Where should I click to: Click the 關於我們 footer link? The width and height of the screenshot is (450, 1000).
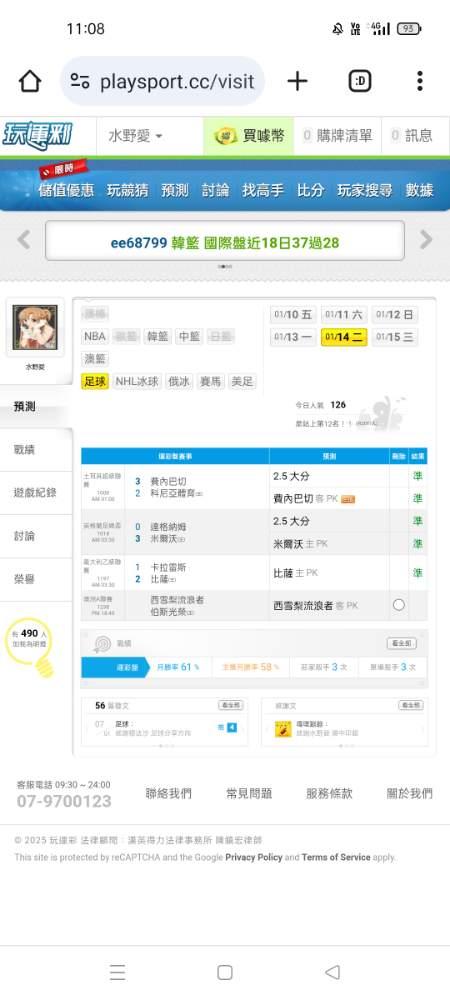click(410, 794)
